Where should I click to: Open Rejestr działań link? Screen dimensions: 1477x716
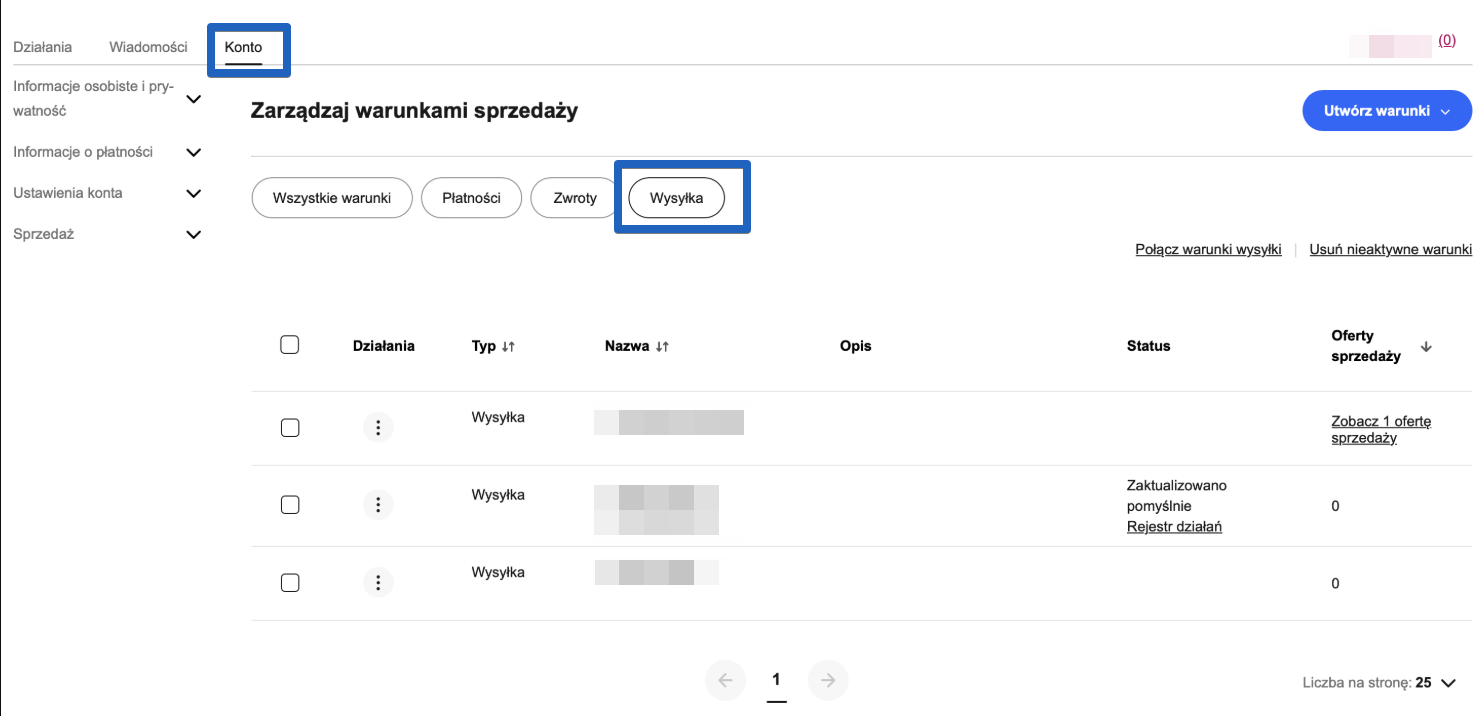coord(1174,527)
